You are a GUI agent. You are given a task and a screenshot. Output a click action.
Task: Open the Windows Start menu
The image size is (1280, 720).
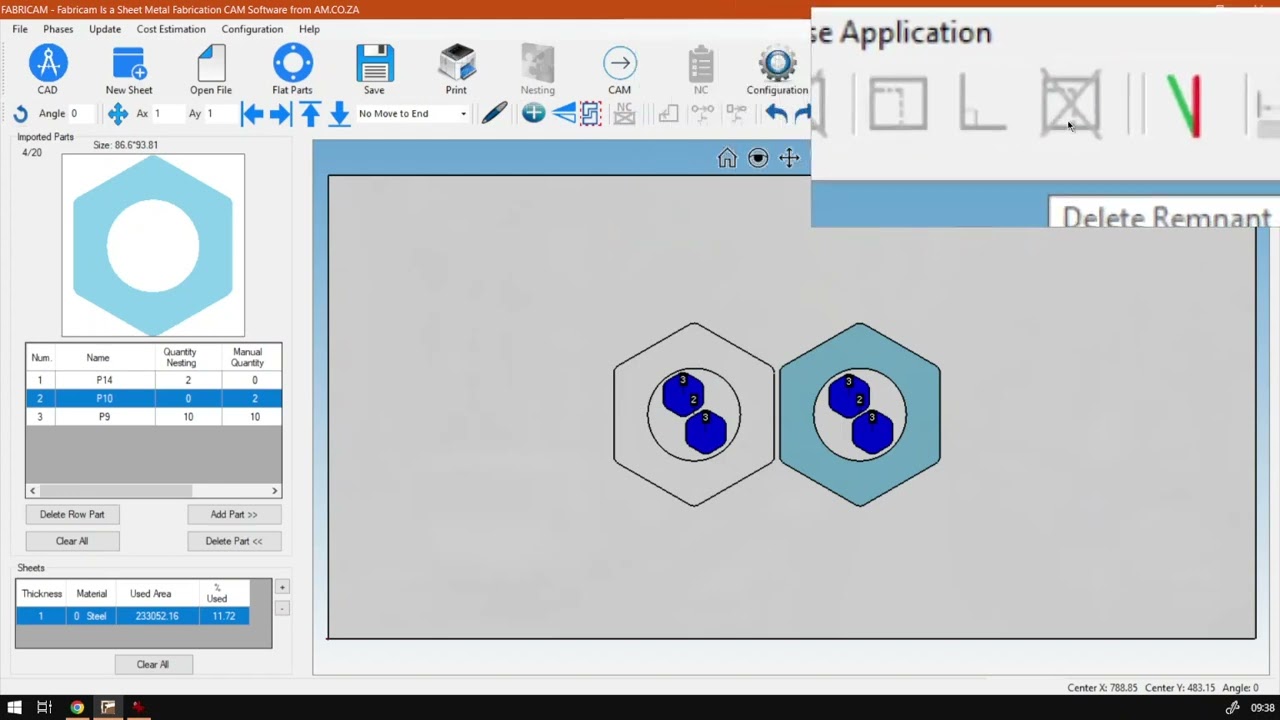(14, 708)
